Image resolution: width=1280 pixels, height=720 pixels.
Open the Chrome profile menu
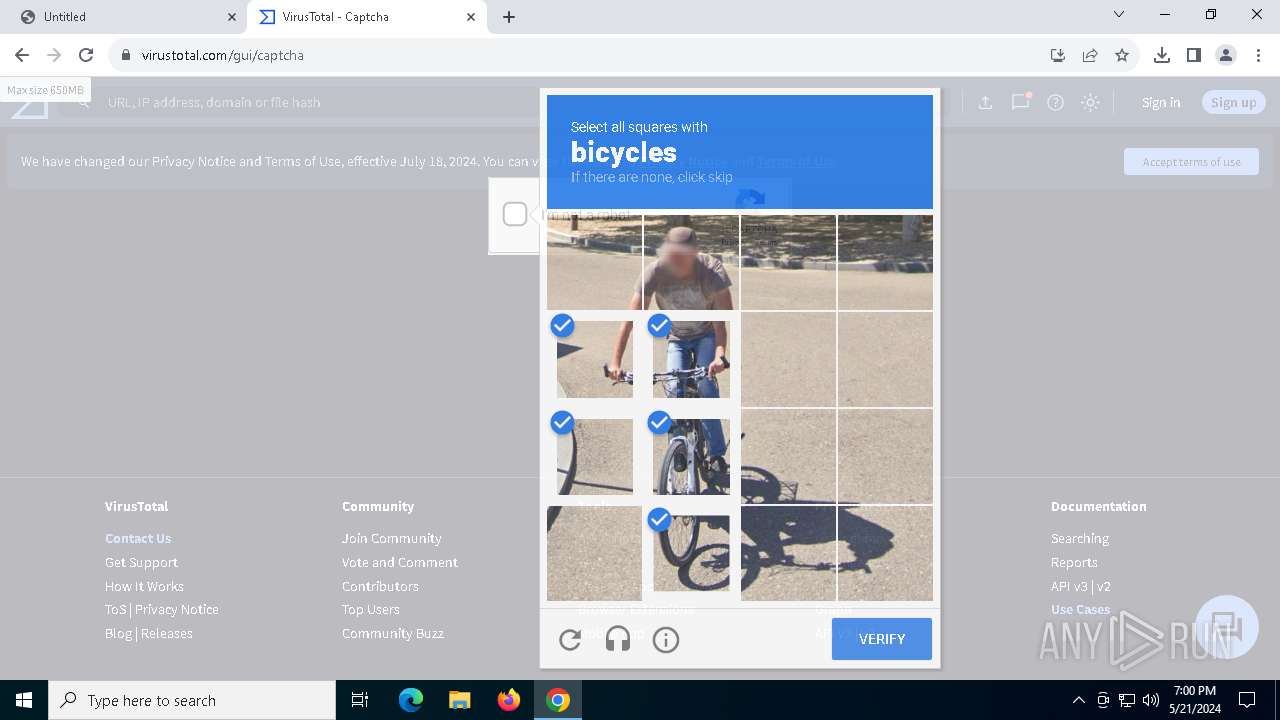tap(1226, 55)
